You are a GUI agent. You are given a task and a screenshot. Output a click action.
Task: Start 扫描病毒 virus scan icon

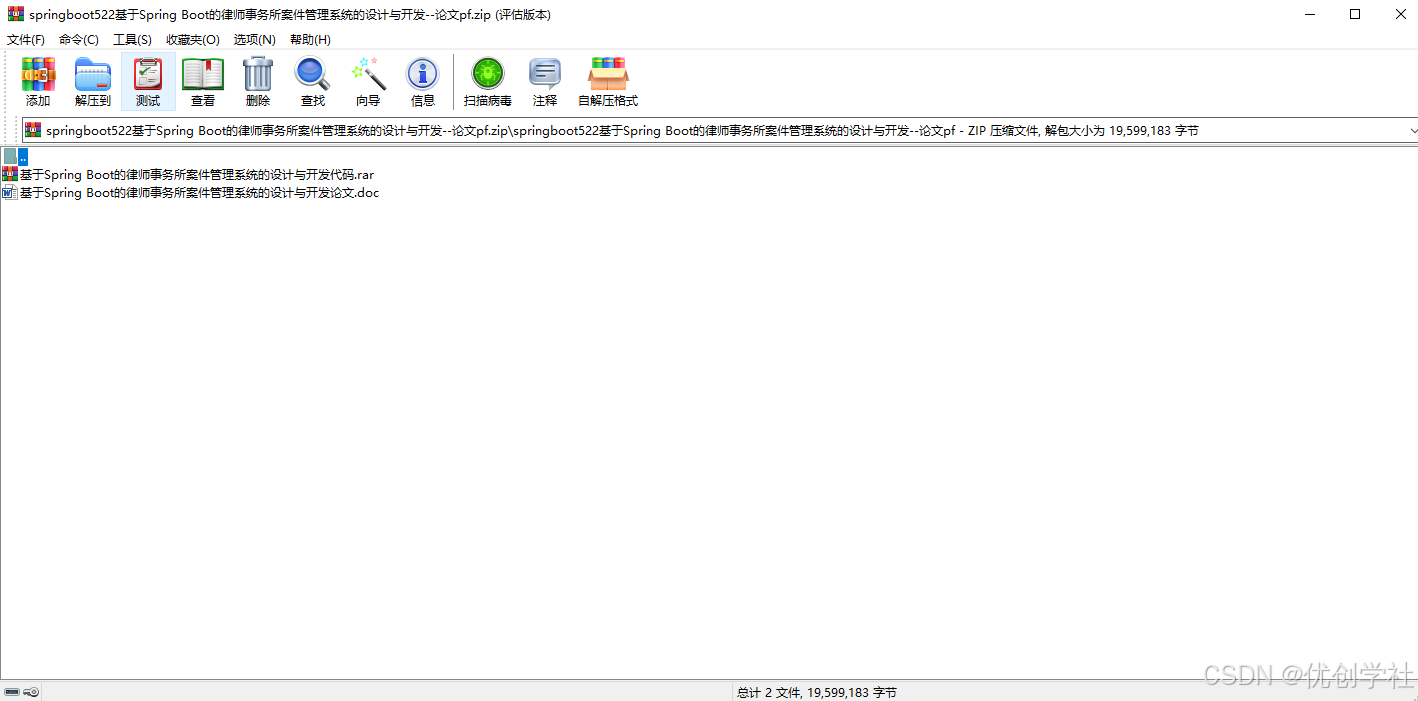488,81
